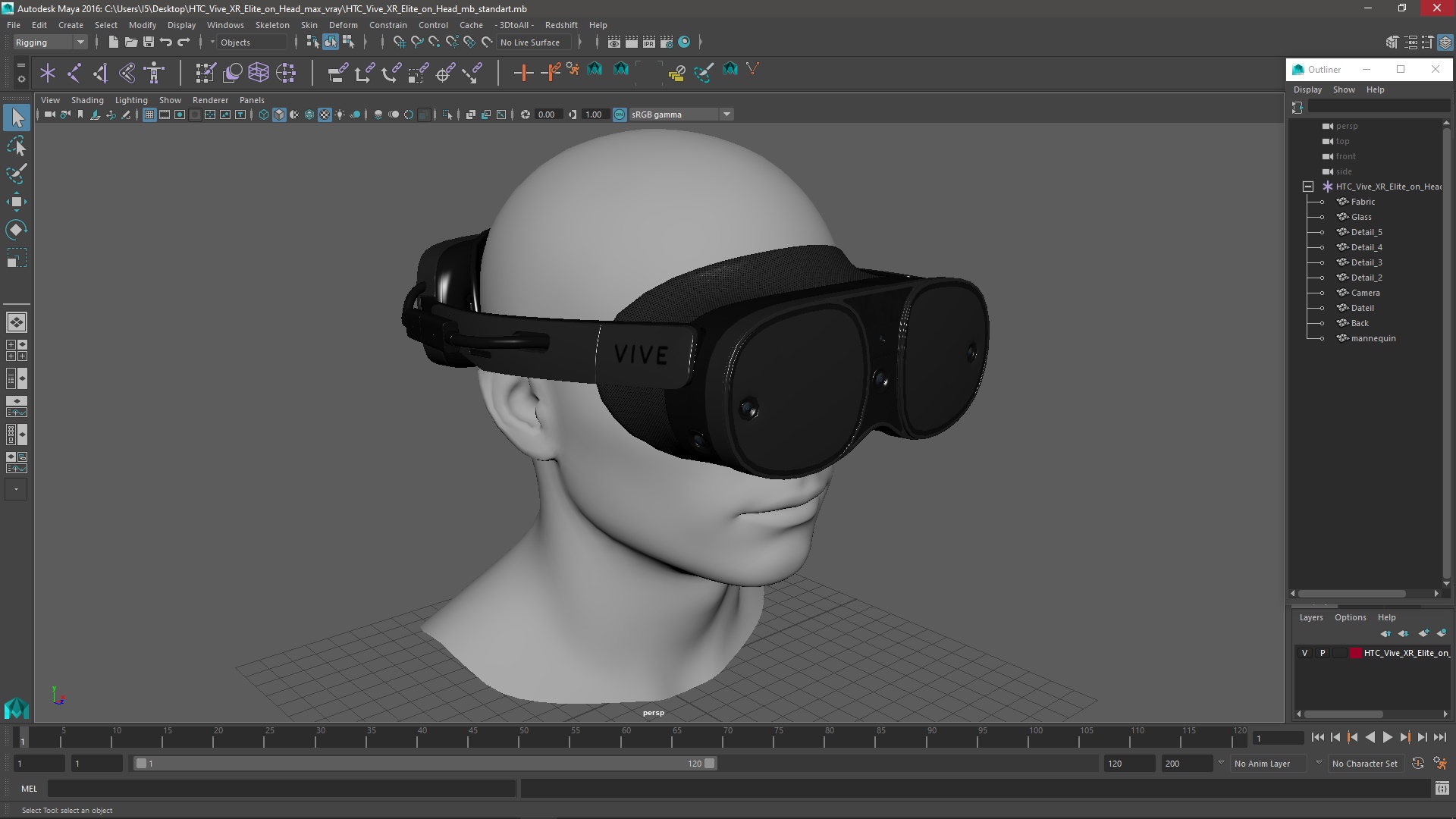The height and width of the screenshot is (819, 1456).
Task: Step to next key
Action: tap(1404, 737)
